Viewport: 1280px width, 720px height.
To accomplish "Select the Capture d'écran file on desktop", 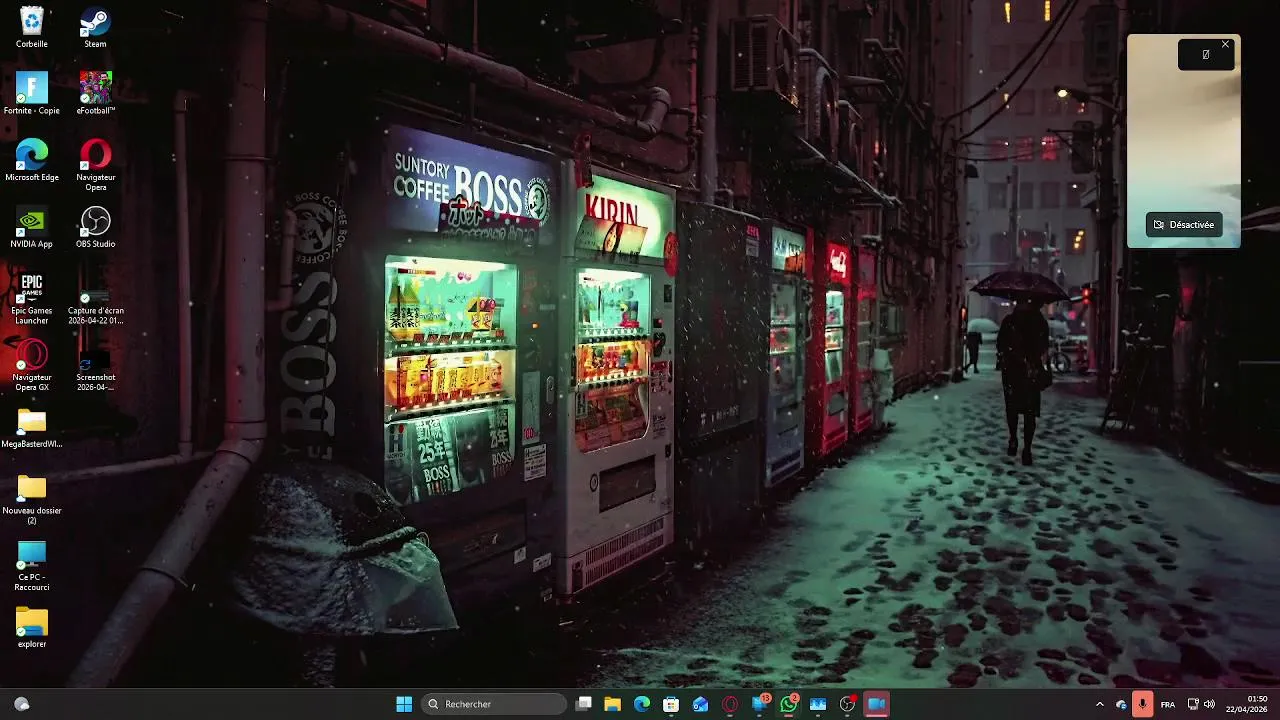I will (x=95, y=298).
